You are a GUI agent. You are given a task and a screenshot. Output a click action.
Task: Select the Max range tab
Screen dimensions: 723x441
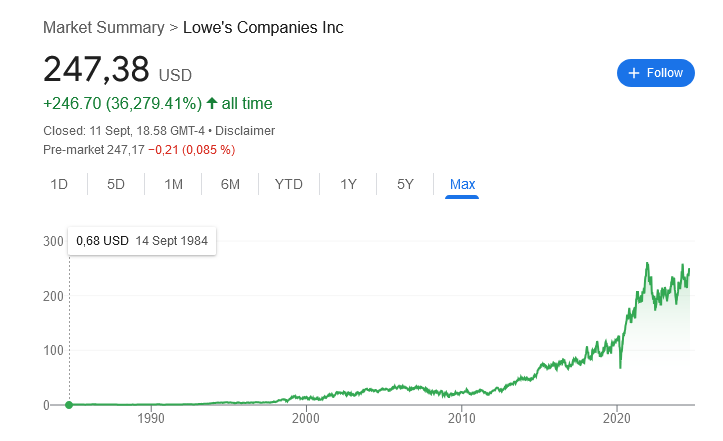pos(462,184)
